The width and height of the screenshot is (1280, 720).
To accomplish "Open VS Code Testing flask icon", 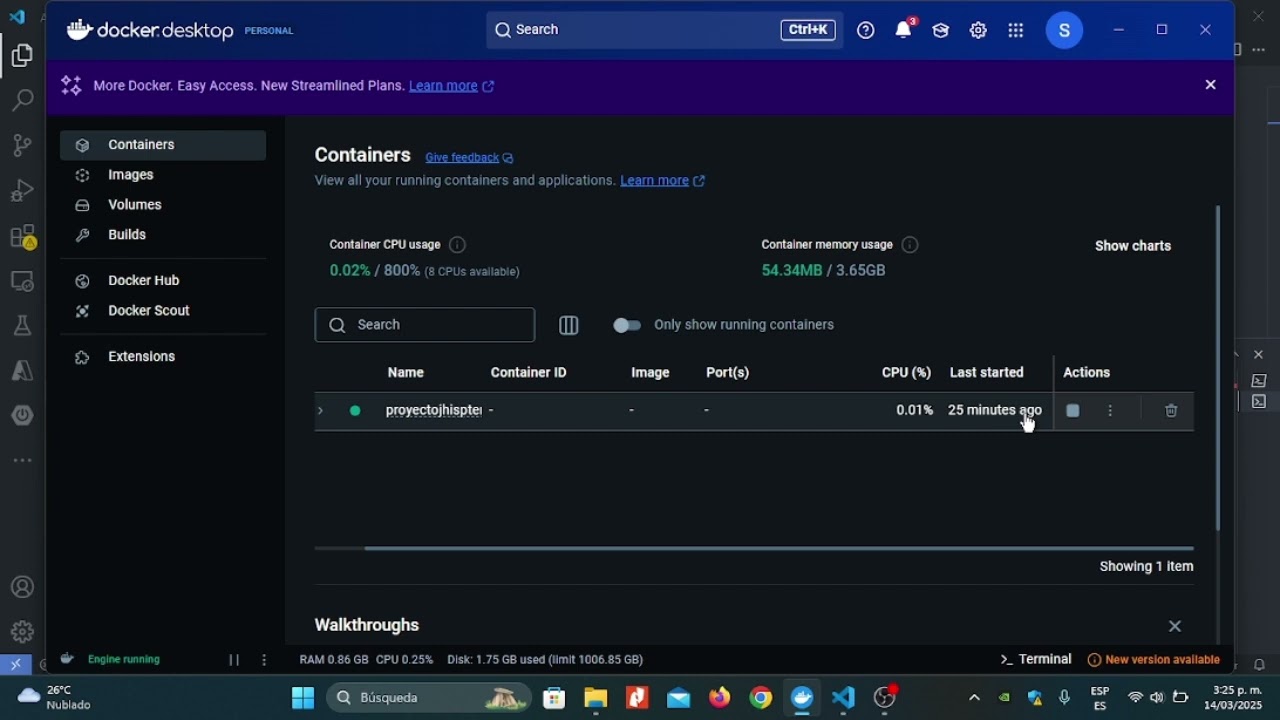I will pyautogui.click(x=22, y=326).
